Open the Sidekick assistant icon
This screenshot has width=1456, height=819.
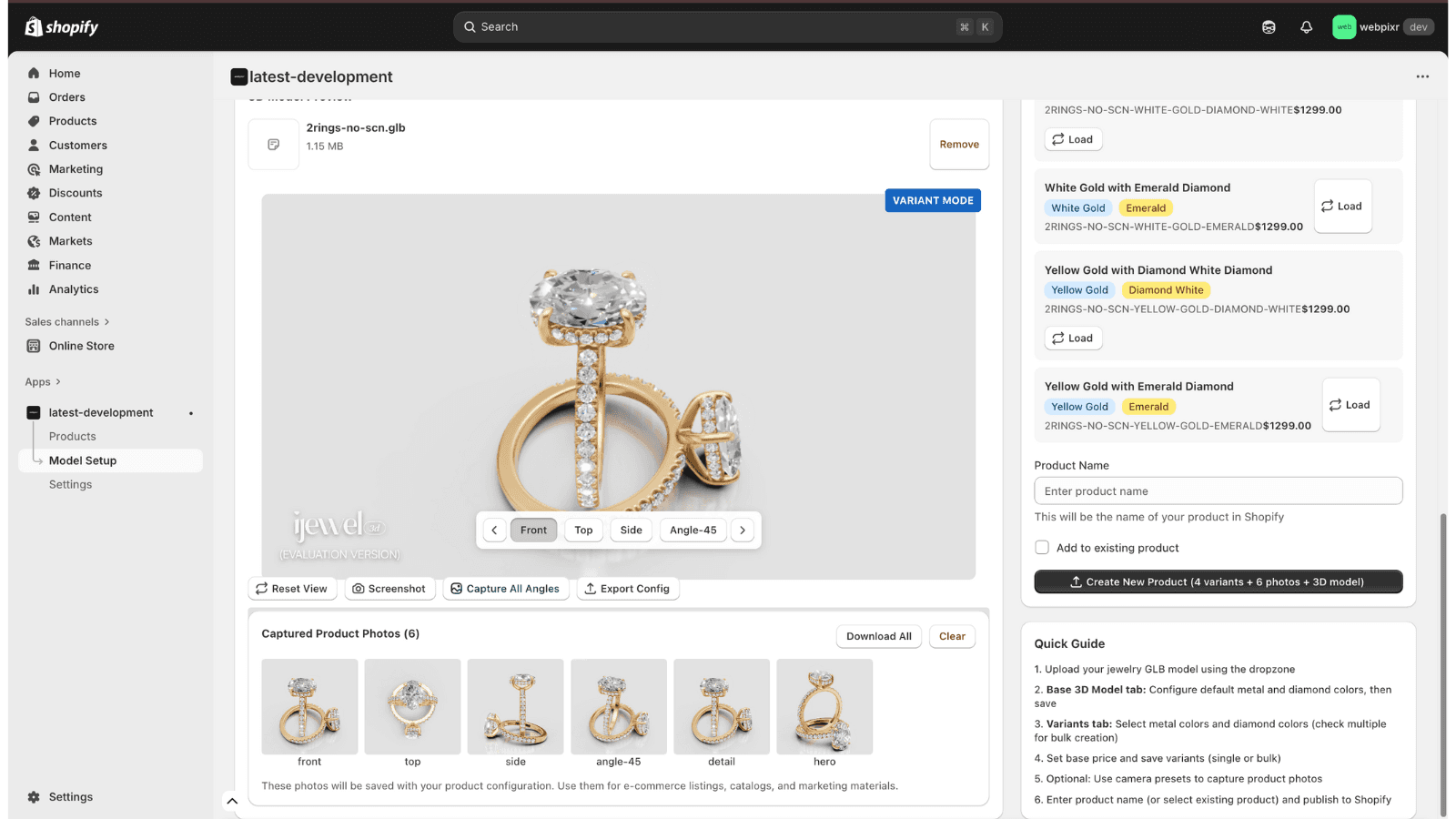[x=1269, y=27]
